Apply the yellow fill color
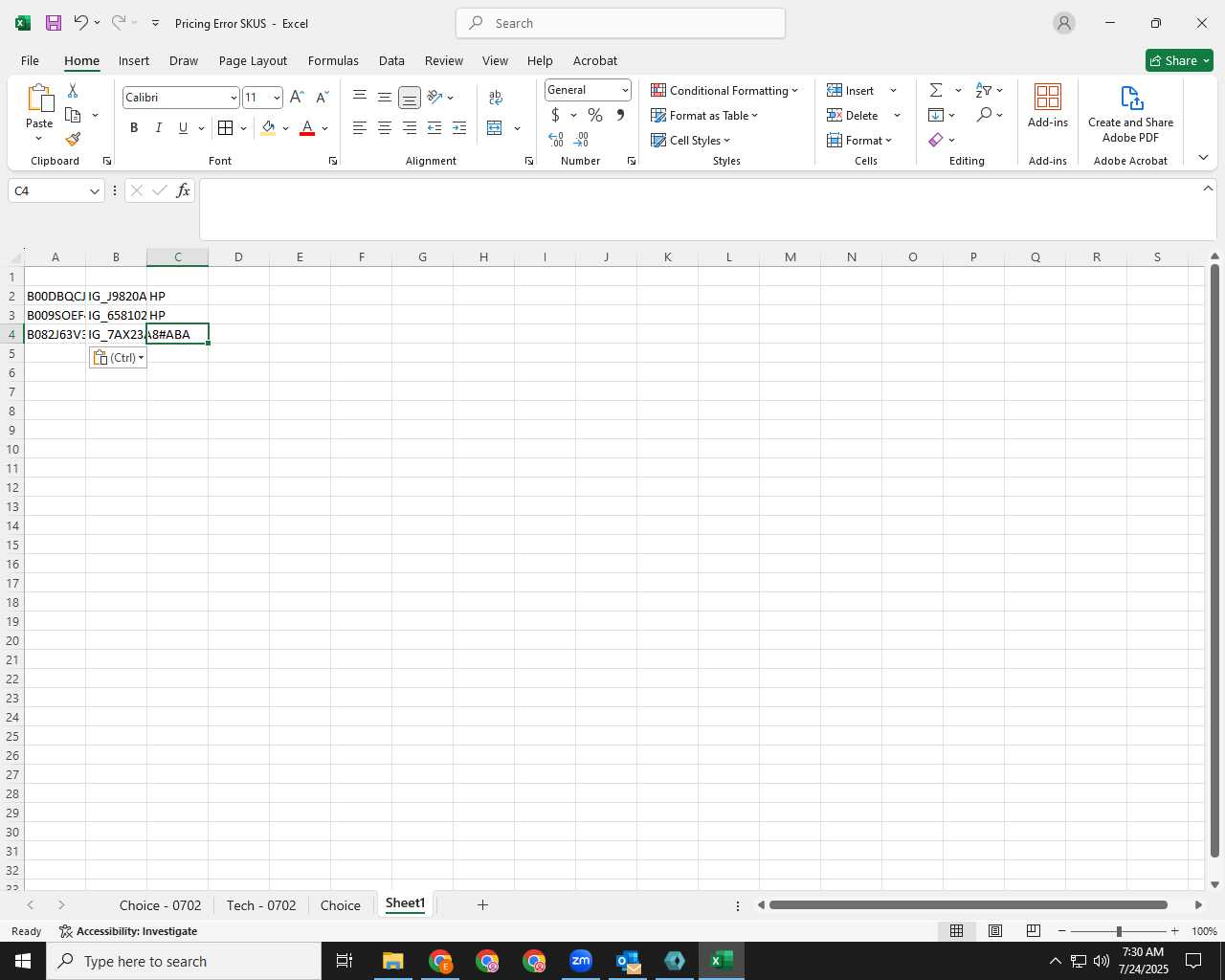 click(x=268, y=128)
